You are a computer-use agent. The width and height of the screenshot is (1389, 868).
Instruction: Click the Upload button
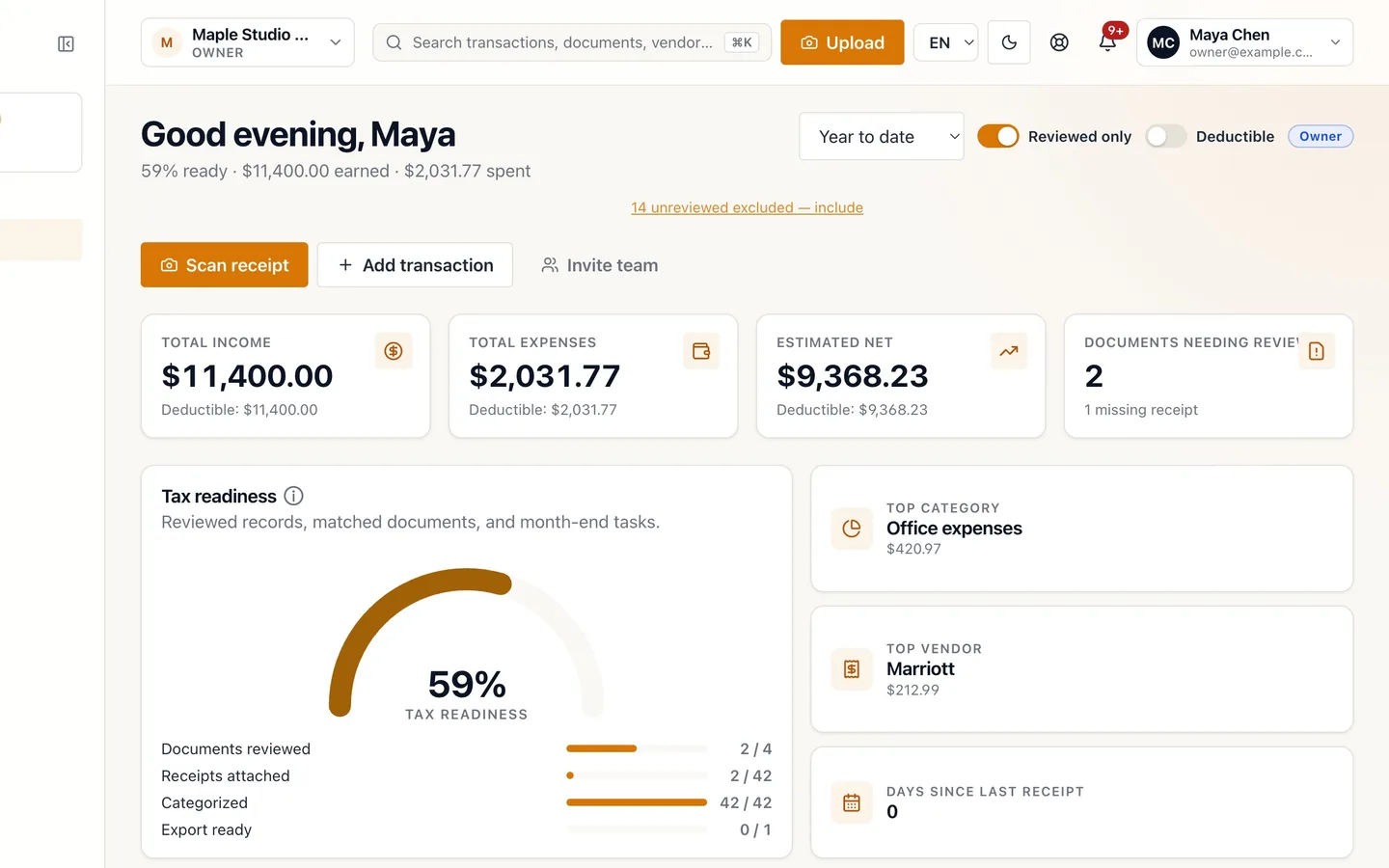point(842,42)
